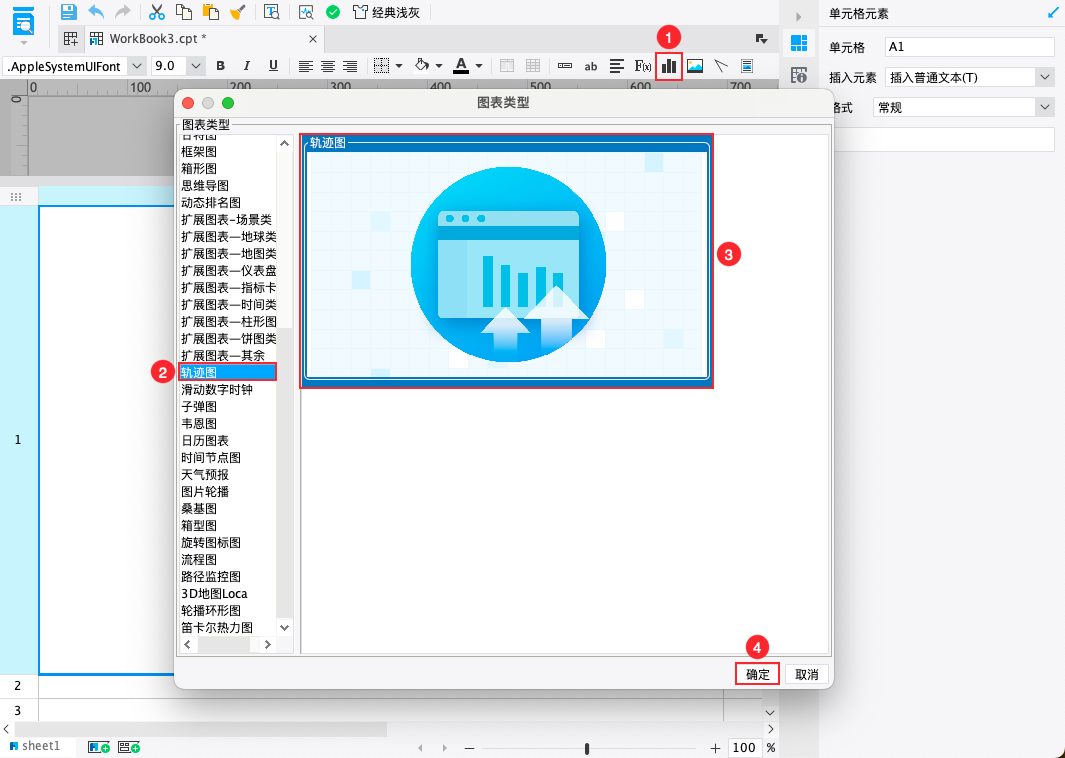This screenshot has height=758, width=1065.
Task: Align text left
Action: pyautogui.click(x=306, y=66)
